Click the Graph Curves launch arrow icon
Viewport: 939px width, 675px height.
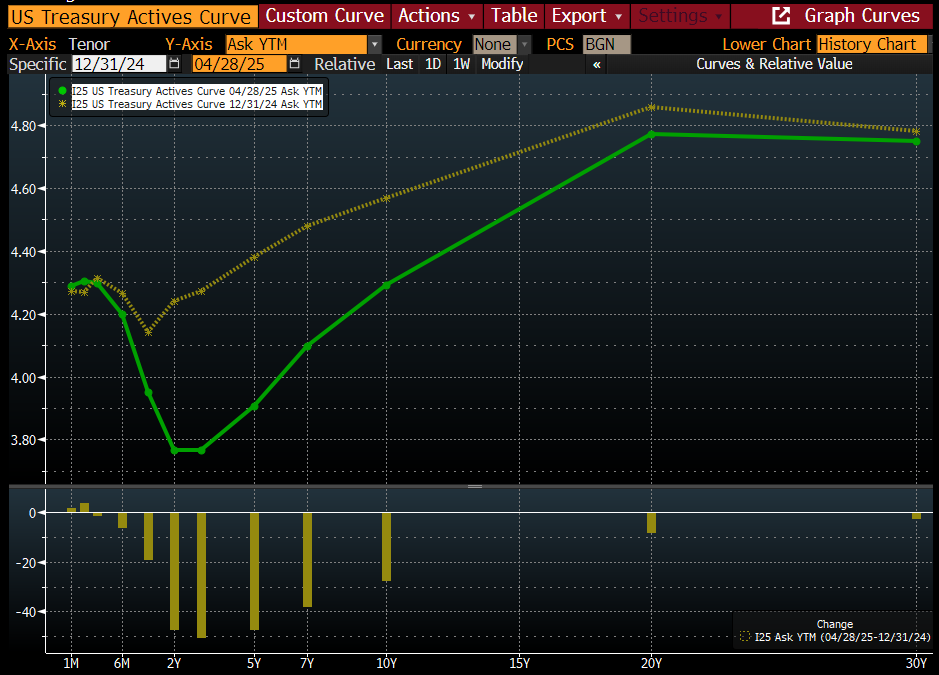(780, 16)
